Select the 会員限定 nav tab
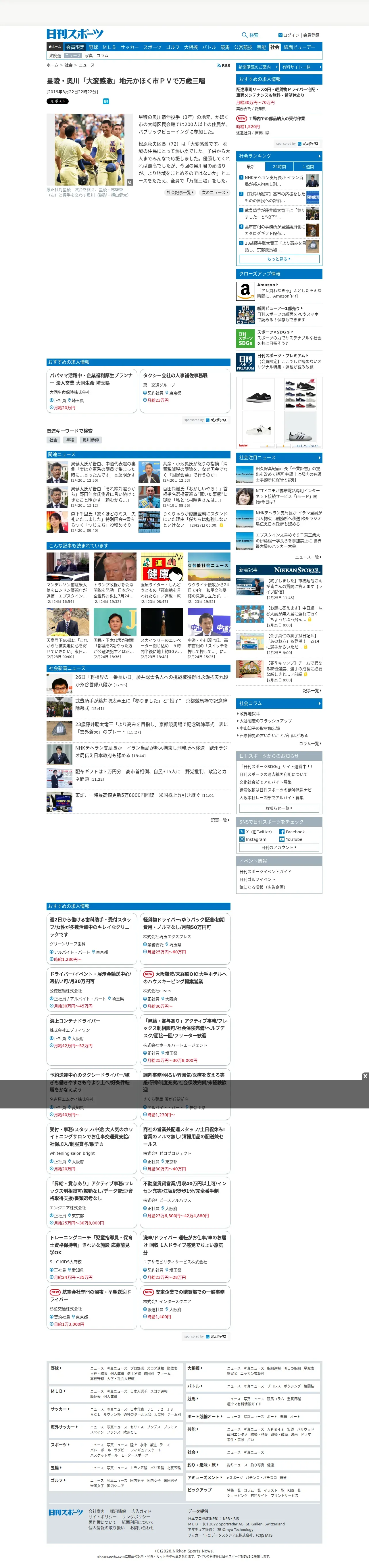 point(75,47)
